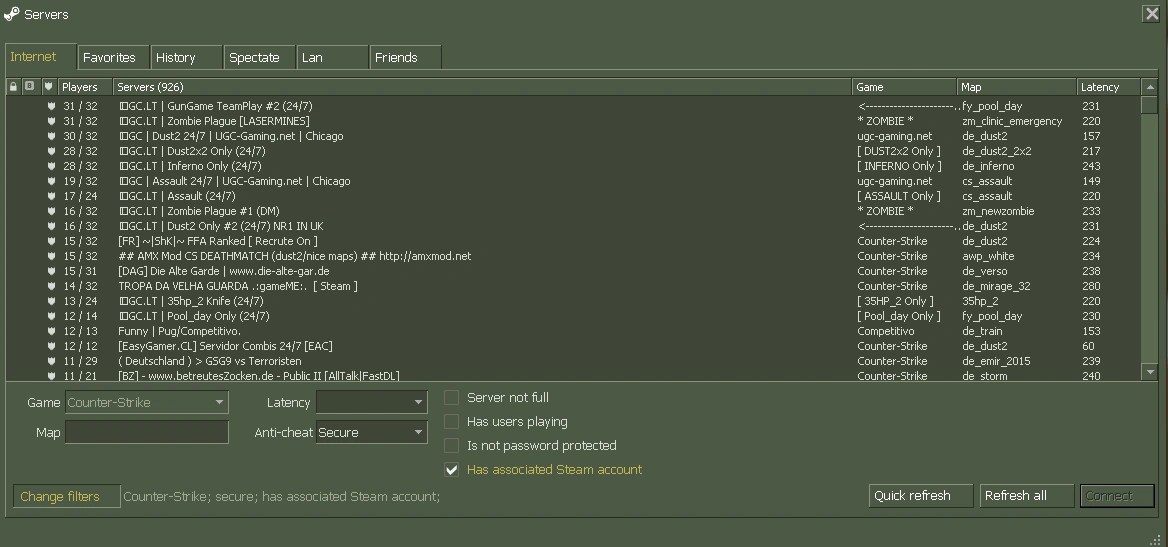Click the Steam logo icon in title bar
The width and height of the screenshot is (1168, 547).
11,14
